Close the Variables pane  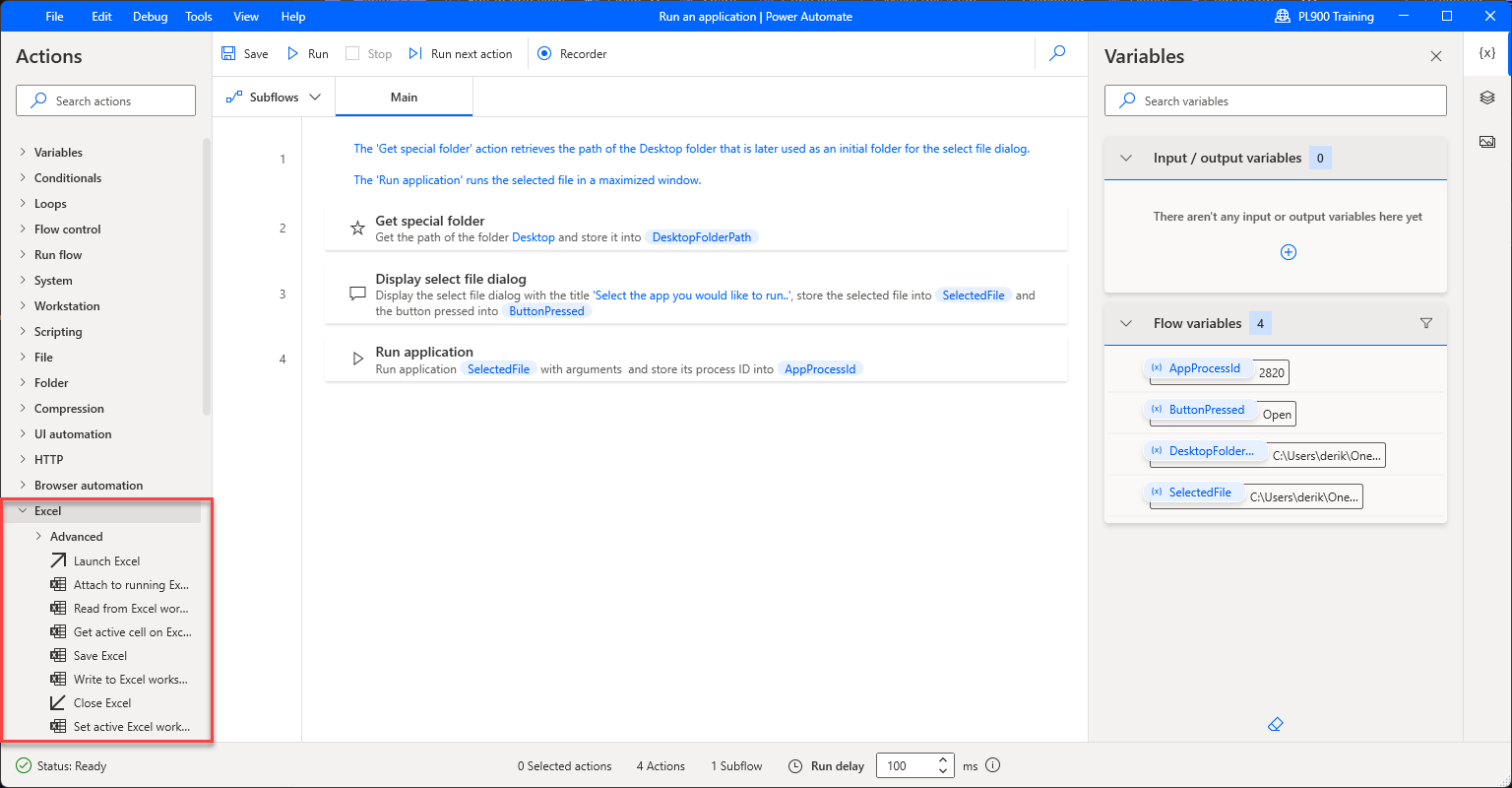point(1436,57)
